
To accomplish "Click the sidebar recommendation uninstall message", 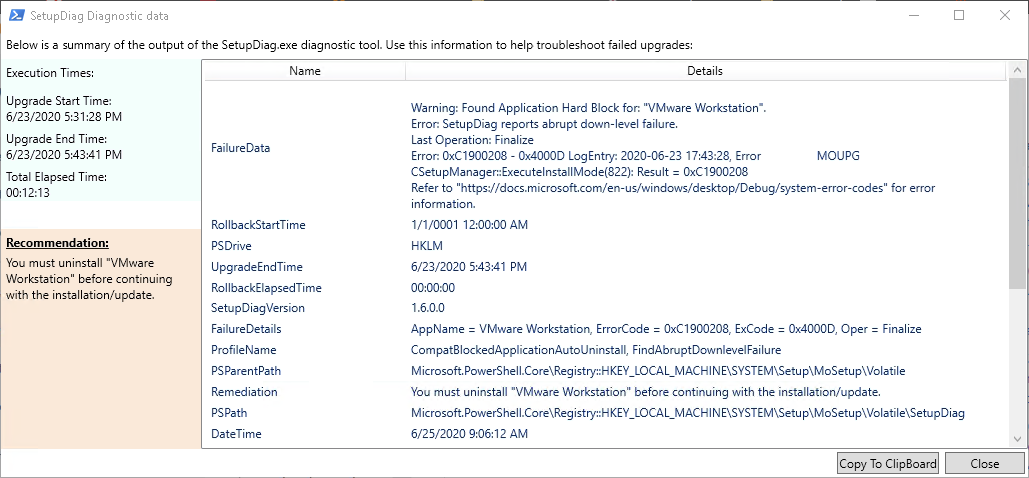I will click(x=89, y=278).
